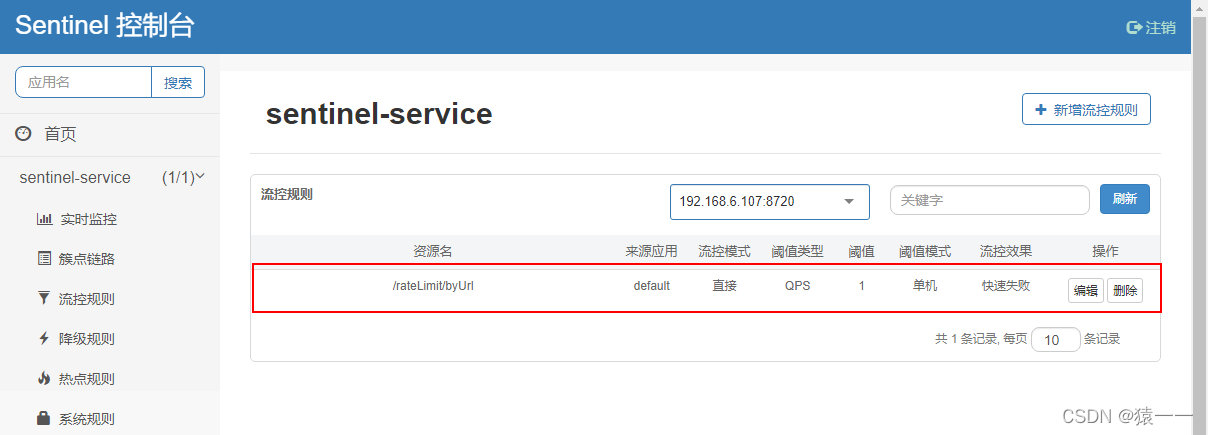1208x435 pixels.
Task: Click the Sentinel 控制台 title
Action: click(105, 26)
